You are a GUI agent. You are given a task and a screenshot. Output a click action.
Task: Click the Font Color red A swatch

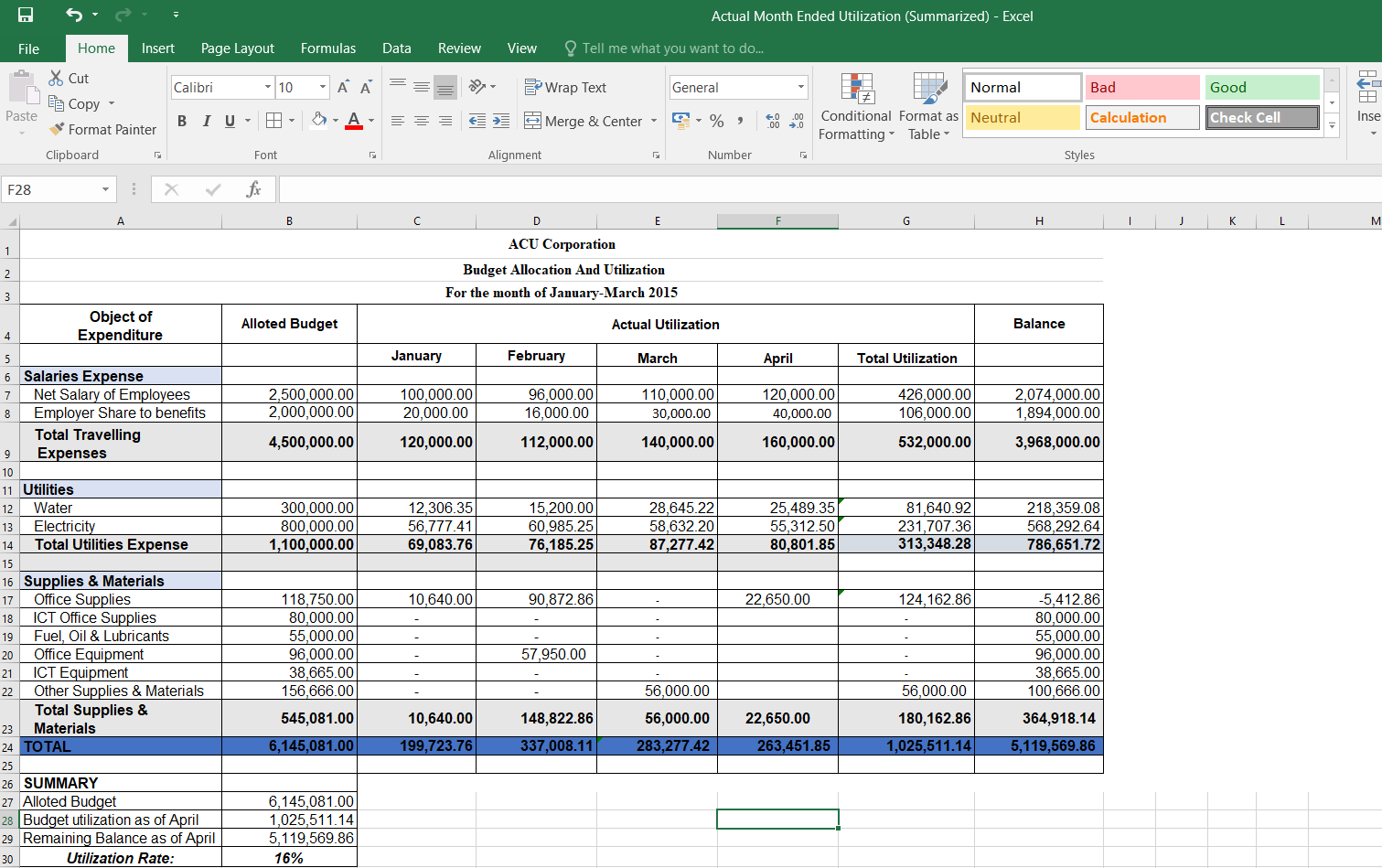point(354,121)
